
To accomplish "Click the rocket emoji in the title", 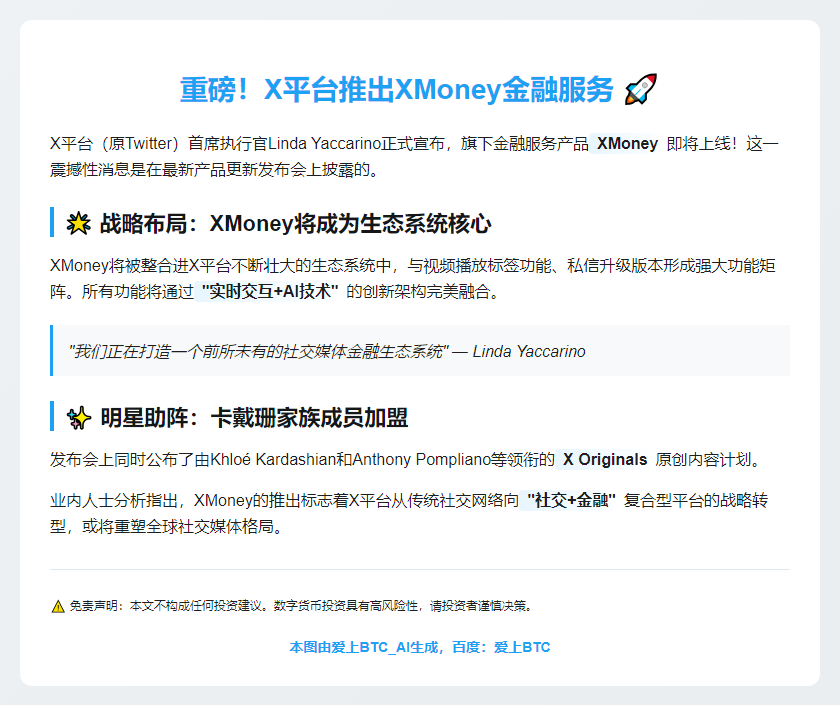I will (641, 89).
